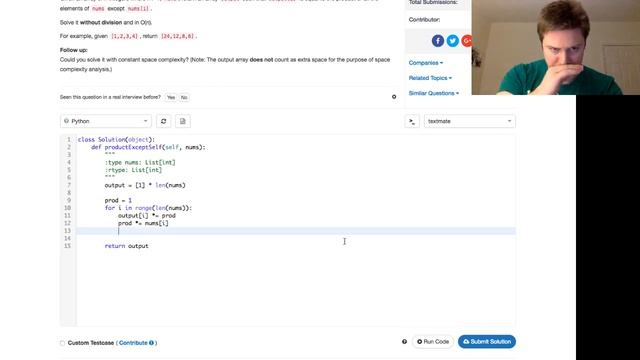Share via the Google Plus icon
The height and width of the screenshot is (360, 640).
pos(467,41)
